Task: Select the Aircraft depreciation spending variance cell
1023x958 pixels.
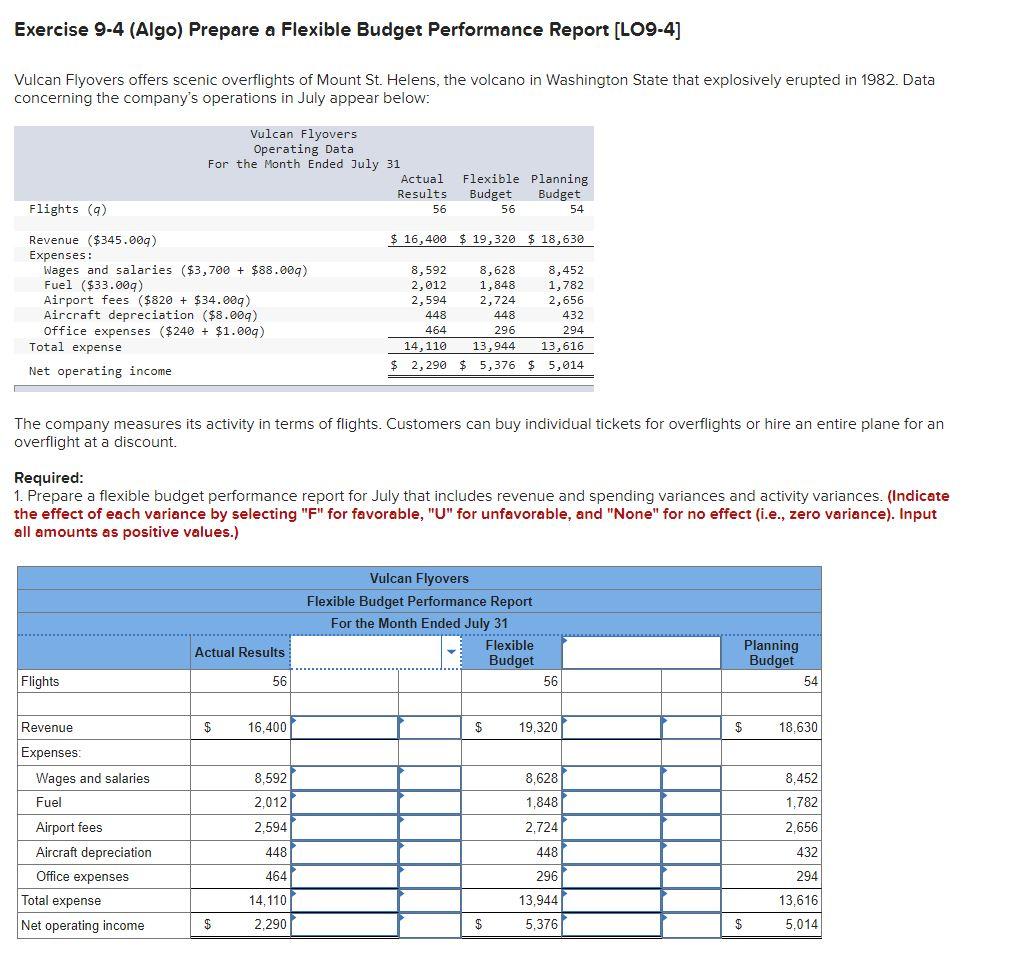Action: (345, 852)
